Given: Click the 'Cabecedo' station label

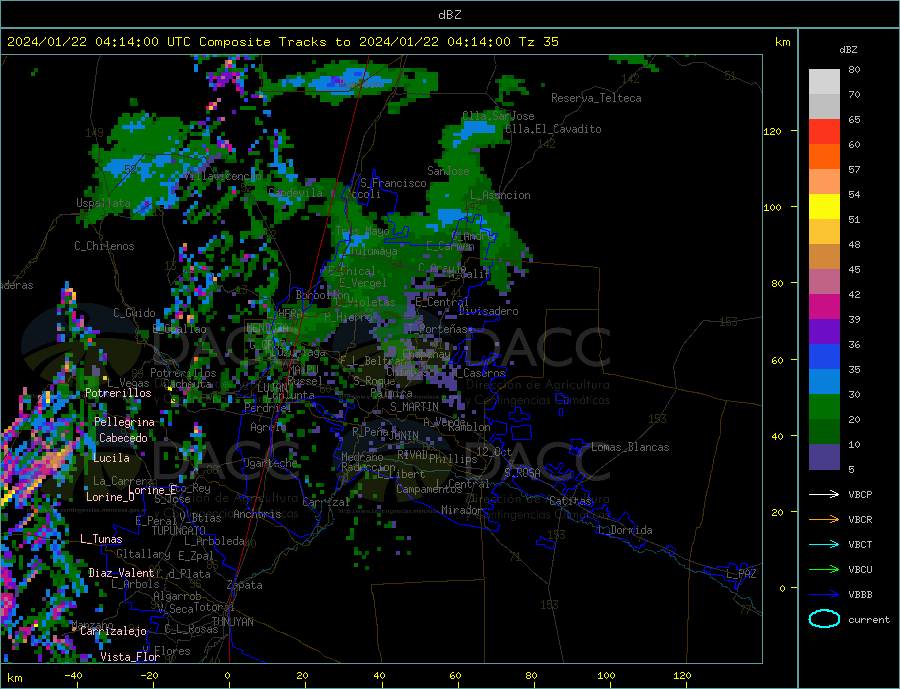Looking at the screenshot, I should click(123, 438).
